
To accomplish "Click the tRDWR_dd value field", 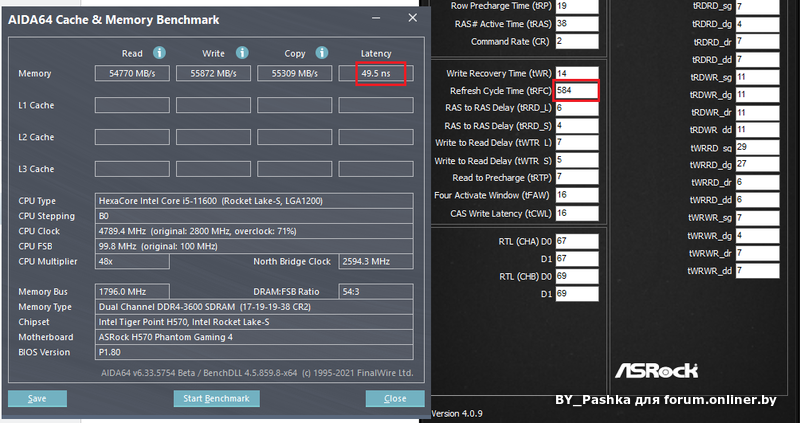I will (757, 130).
